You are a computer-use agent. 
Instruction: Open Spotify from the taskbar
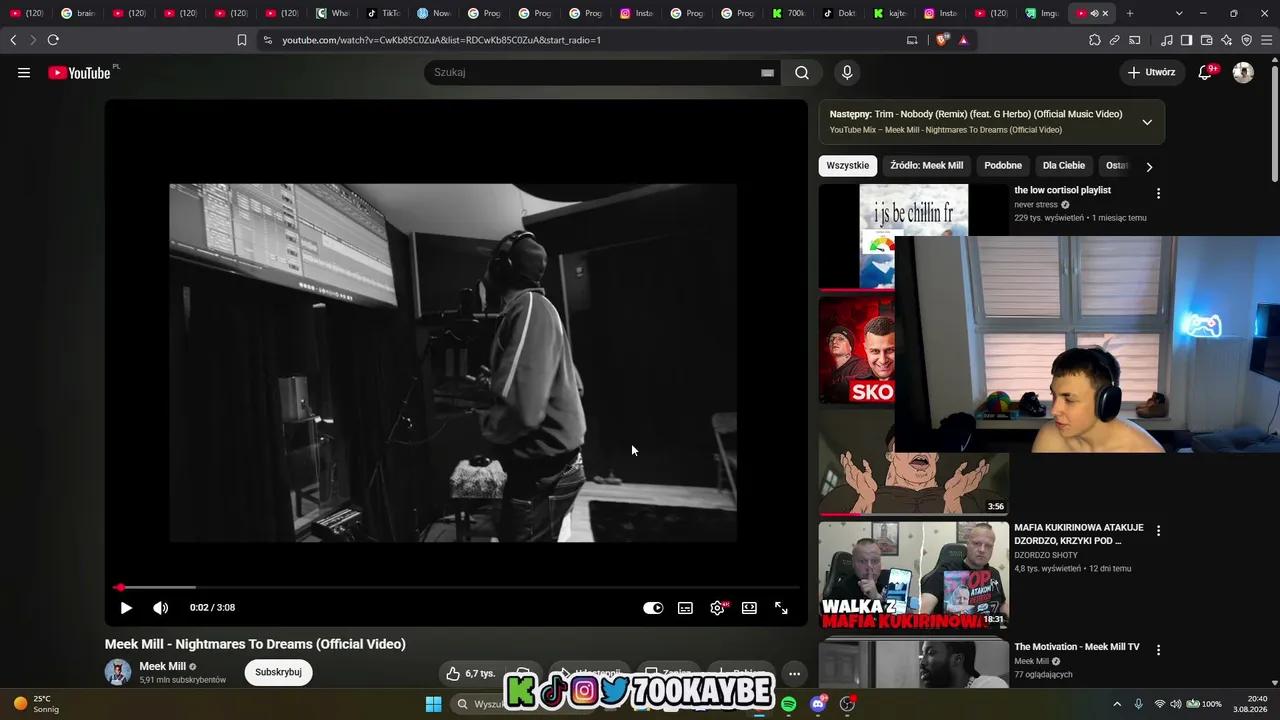pos(789,704)
